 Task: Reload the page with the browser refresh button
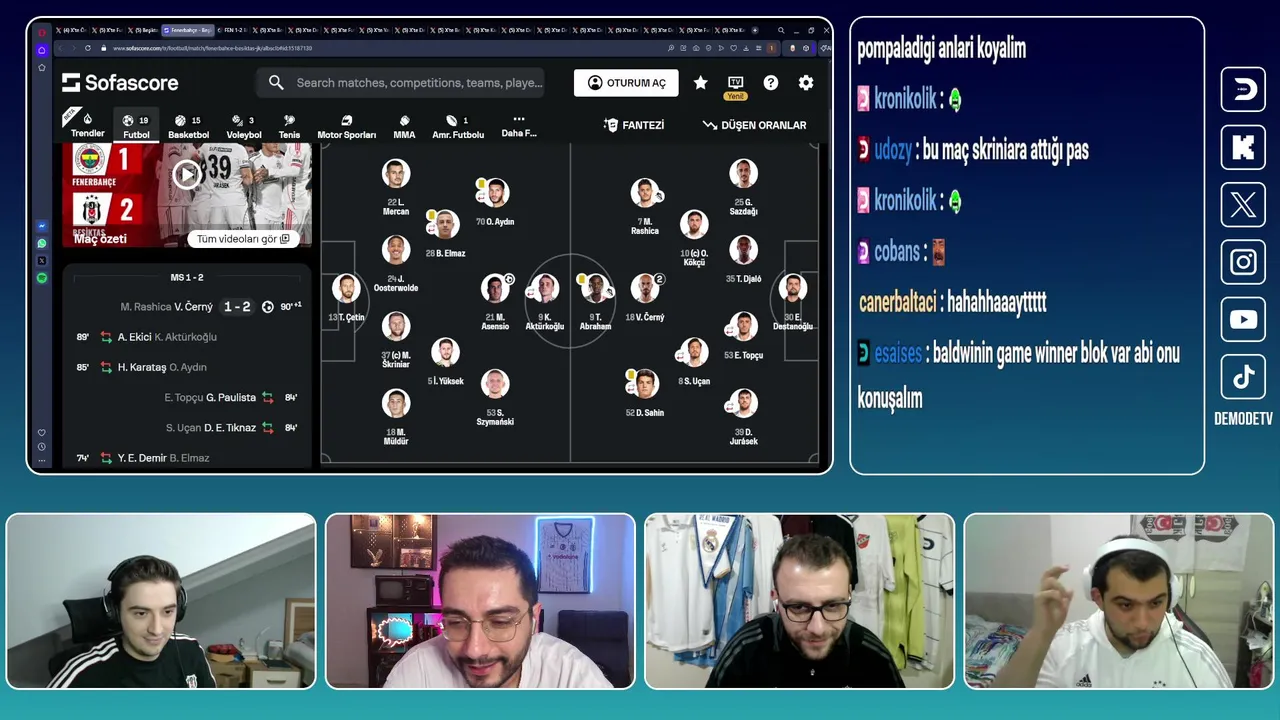pos(88,48)
